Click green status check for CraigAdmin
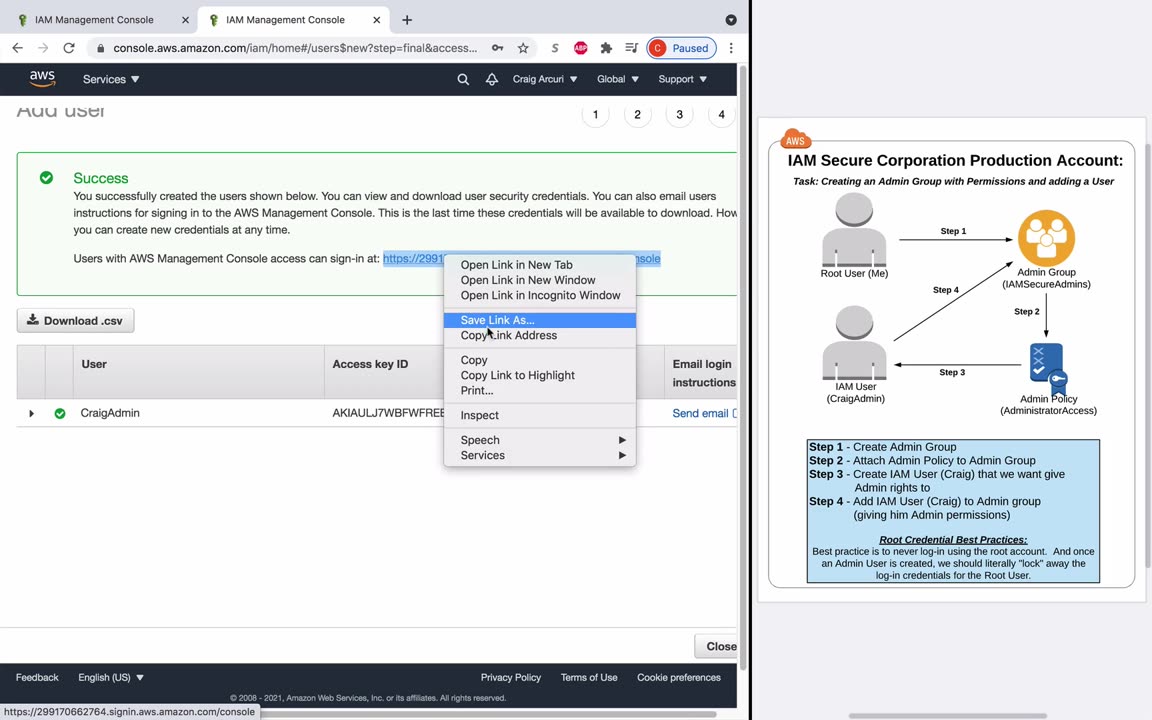This screenshot has height=720, width=1152. tap(60, 414)
